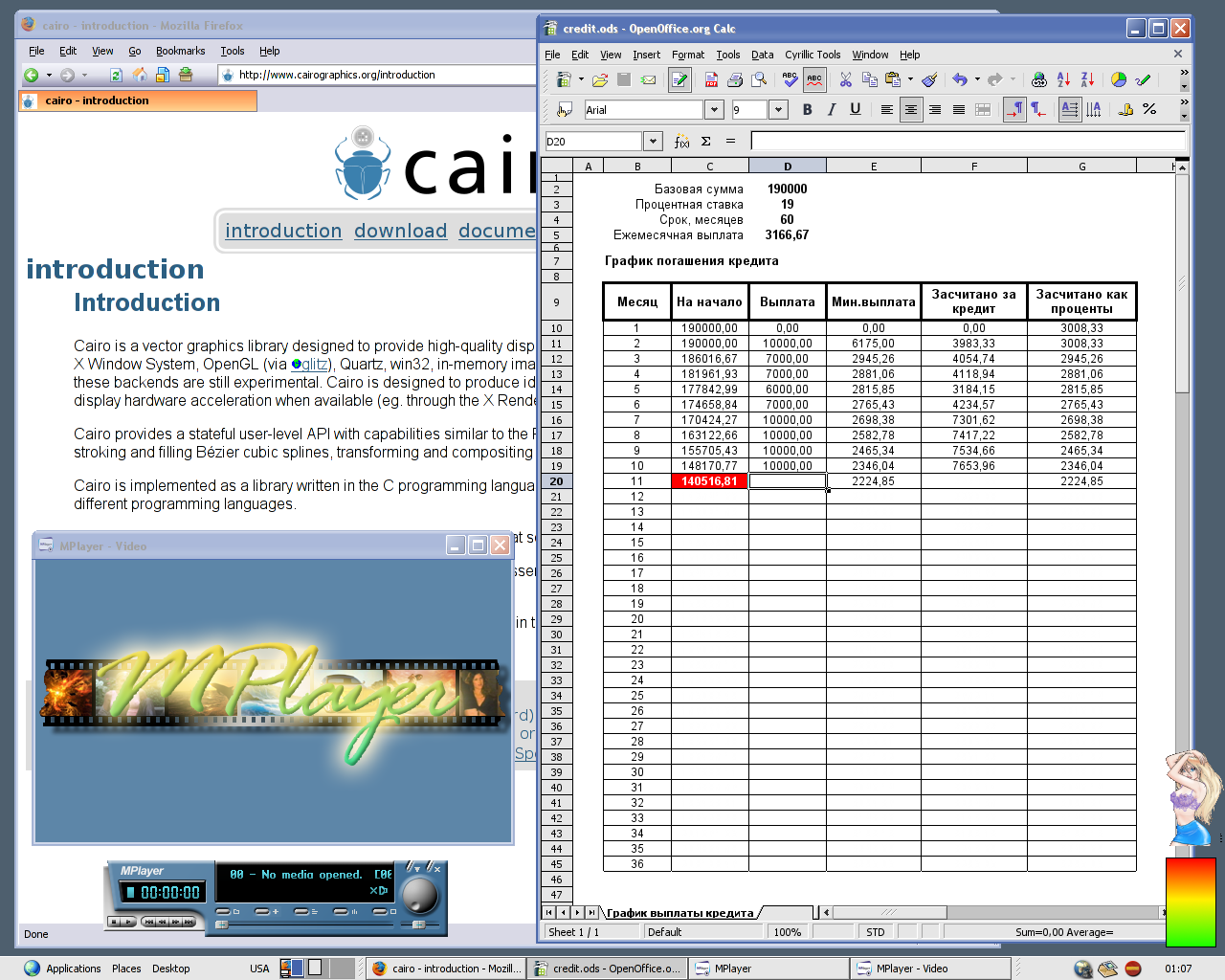Open Calc Format menu
1225x980 pixels.
click(688, 55)
